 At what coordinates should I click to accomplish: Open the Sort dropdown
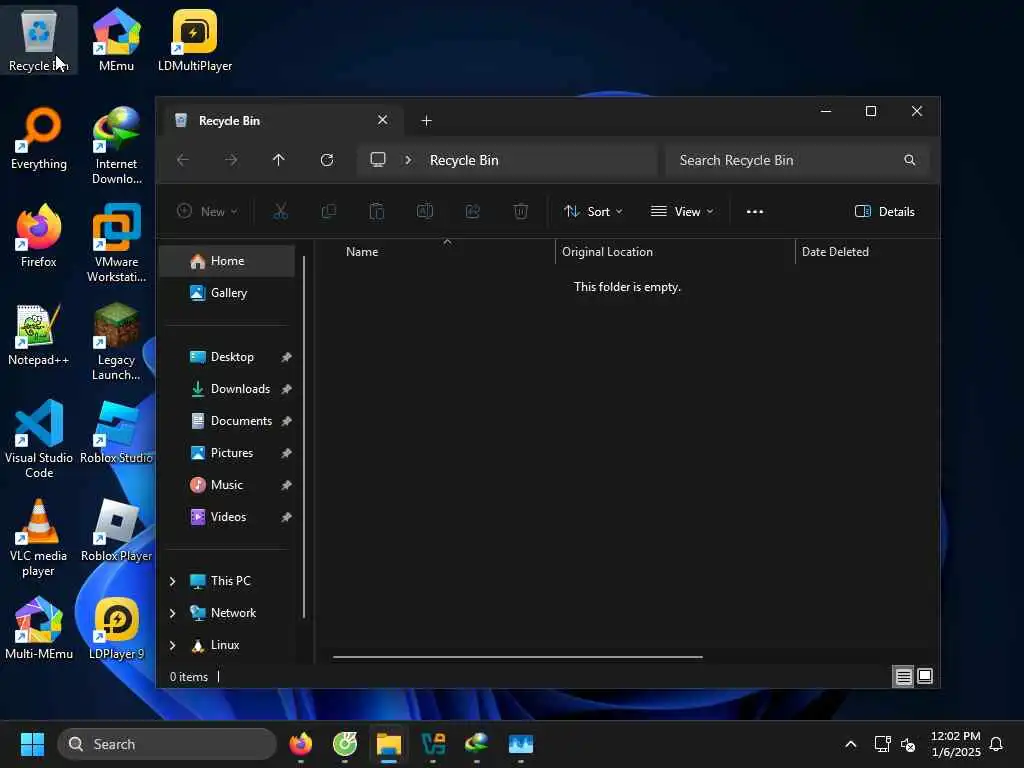(x=593, y=212)
